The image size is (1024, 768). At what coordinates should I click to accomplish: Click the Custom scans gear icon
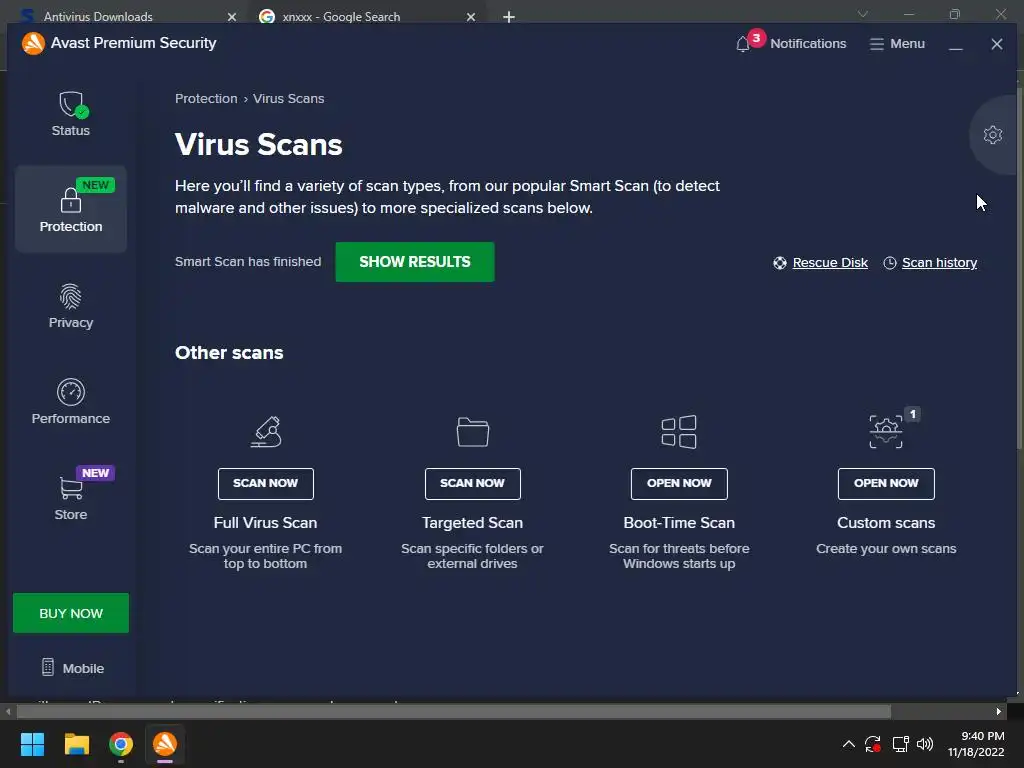[886, 432]
